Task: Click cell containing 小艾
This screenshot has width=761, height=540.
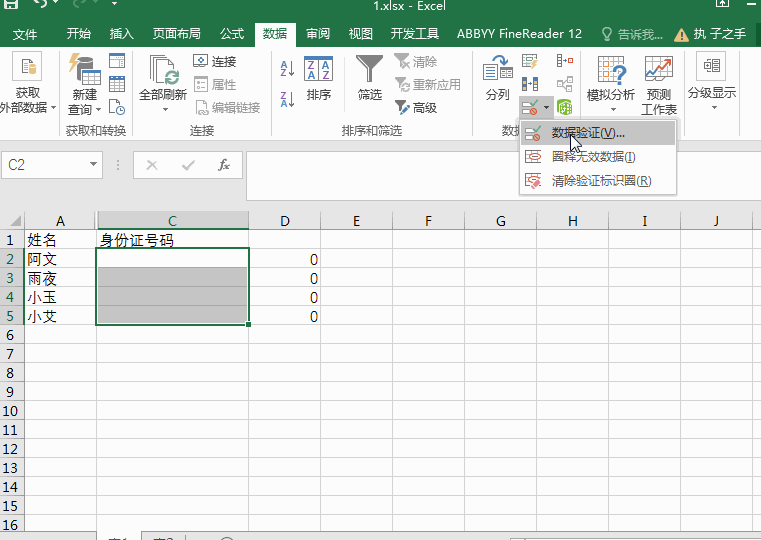Action: [60, 316]
